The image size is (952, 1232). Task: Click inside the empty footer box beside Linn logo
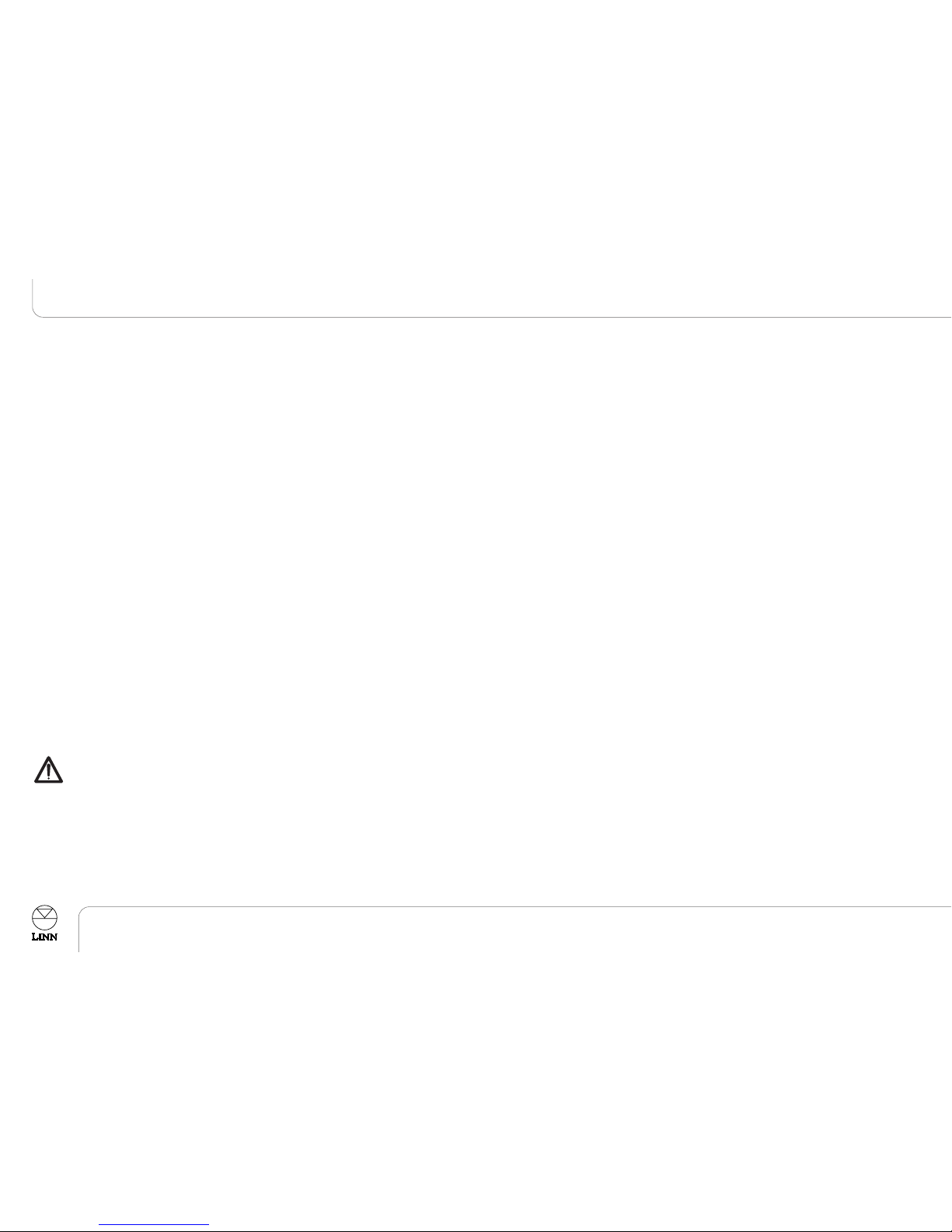pyautogui.click(x=515, y=930)
